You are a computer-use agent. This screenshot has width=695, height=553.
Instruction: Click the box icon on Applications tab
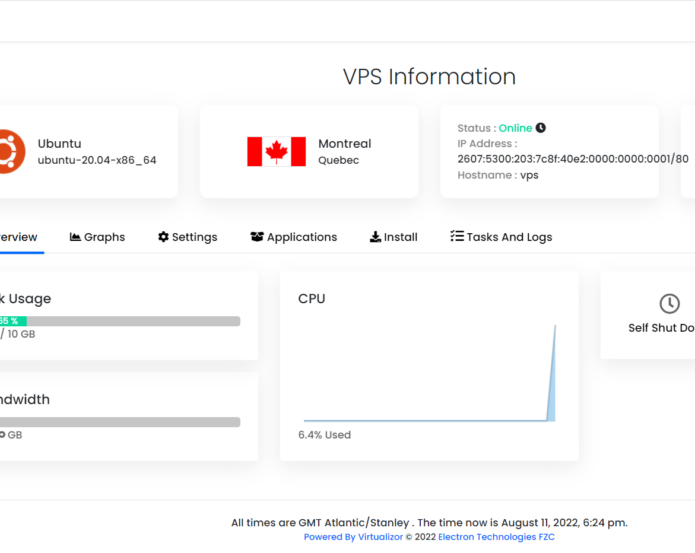click(257, 237)
